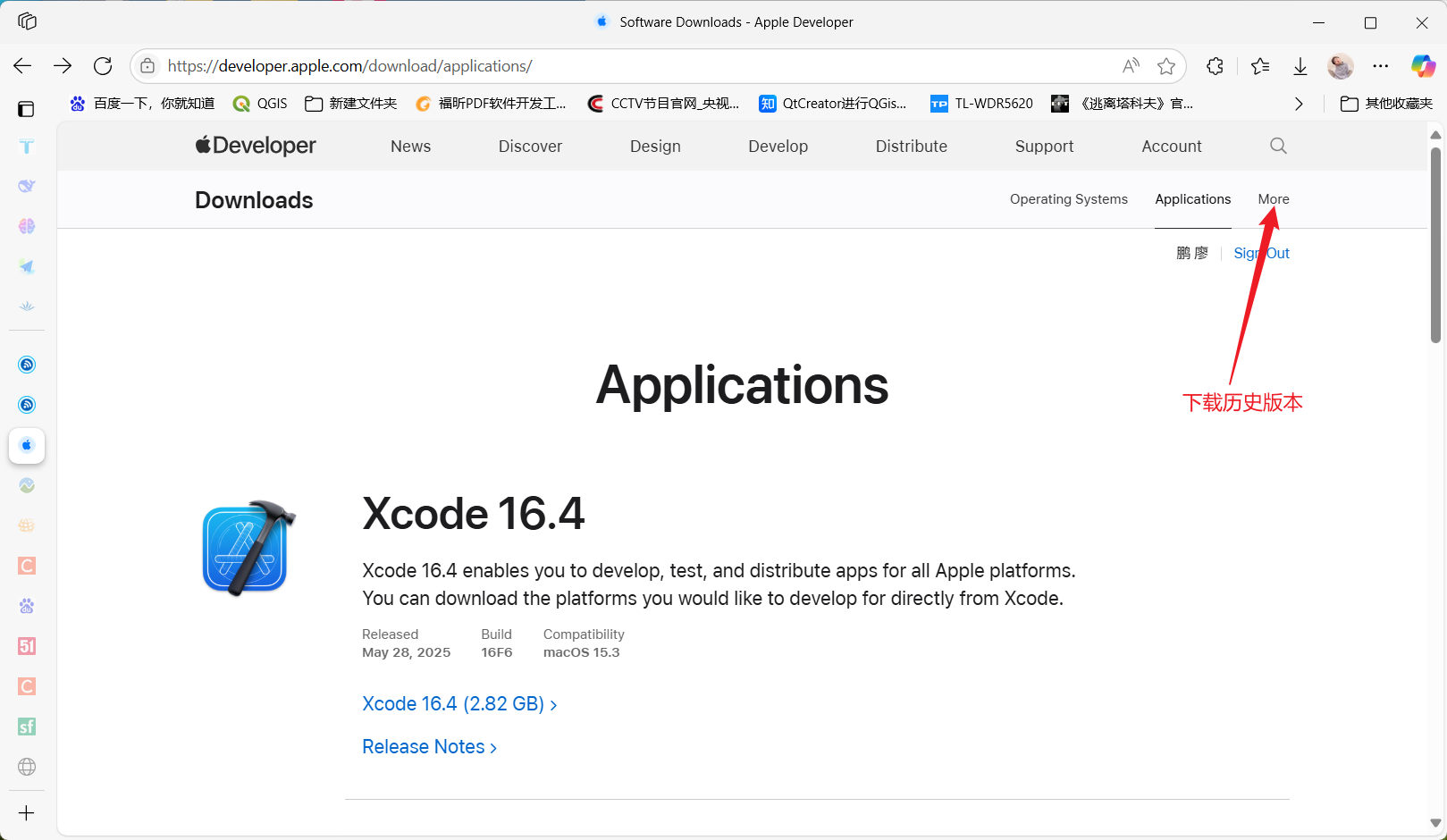Image resolution: width=1447 pixels, height=840 pixels.
Task: Search developer.apple.com with the magnifier icon
Action: coord(1278,146)
